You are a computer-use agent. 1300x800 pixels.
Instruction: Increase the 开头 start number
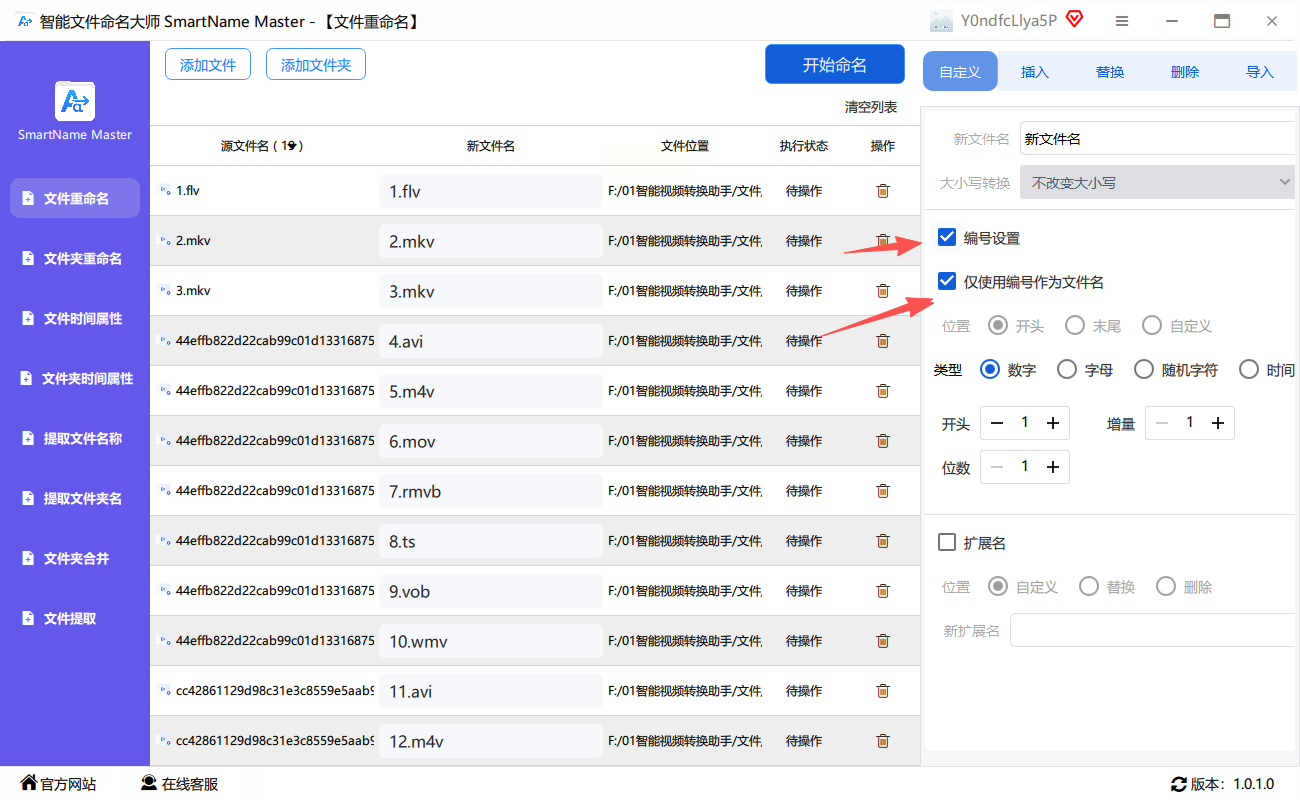pyautogui.click(x=1052, y=424)
